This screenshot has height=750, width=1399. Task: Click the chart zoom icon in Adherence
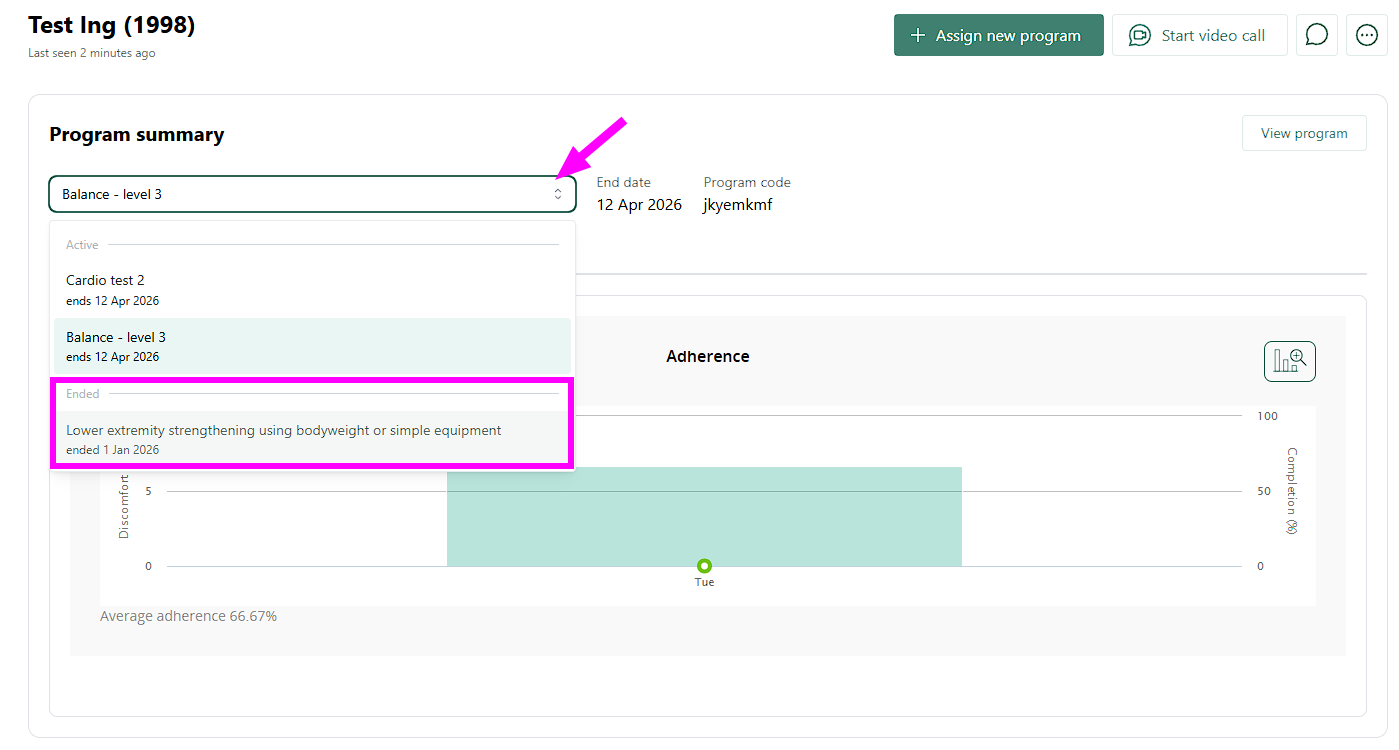click(1290, 361)
